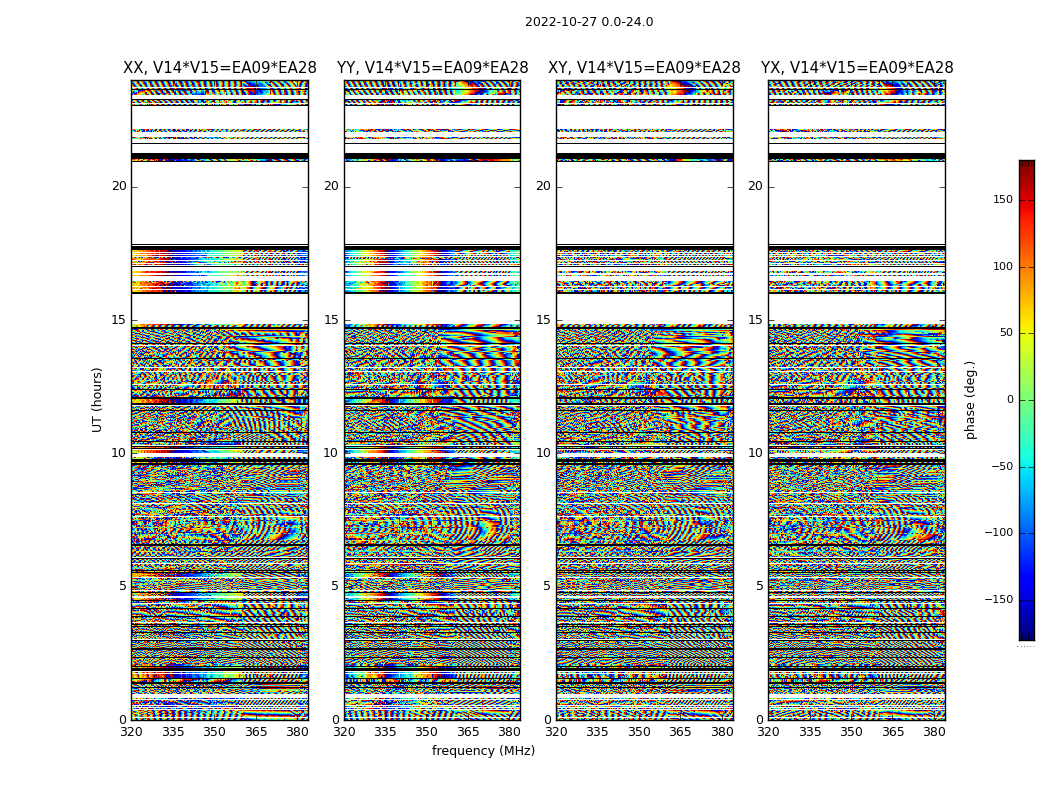Select the 'XX, V14*V15=EA09*EA28' panel title
The height and width of the screenshot is (800, 1050).
tap(220, 68)
